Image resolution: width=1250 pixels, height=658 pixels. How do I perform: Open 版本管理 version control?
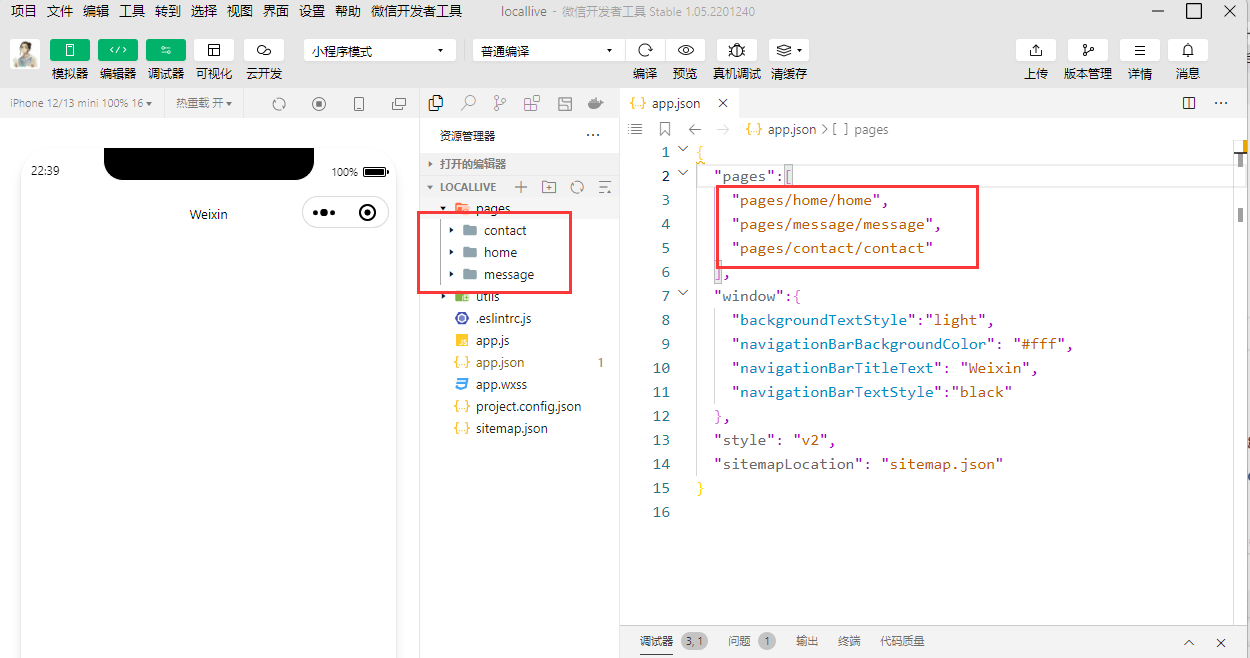(1088, 50)
